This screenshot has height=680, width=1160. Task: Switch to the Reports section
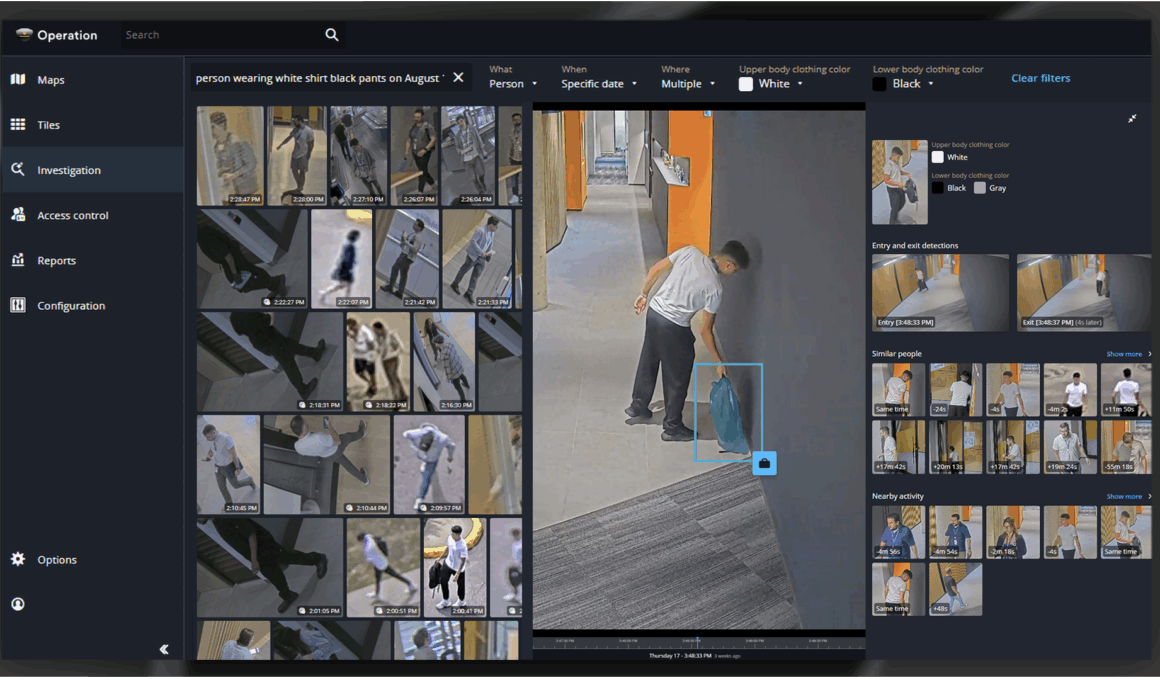click(x=92, y=260)
